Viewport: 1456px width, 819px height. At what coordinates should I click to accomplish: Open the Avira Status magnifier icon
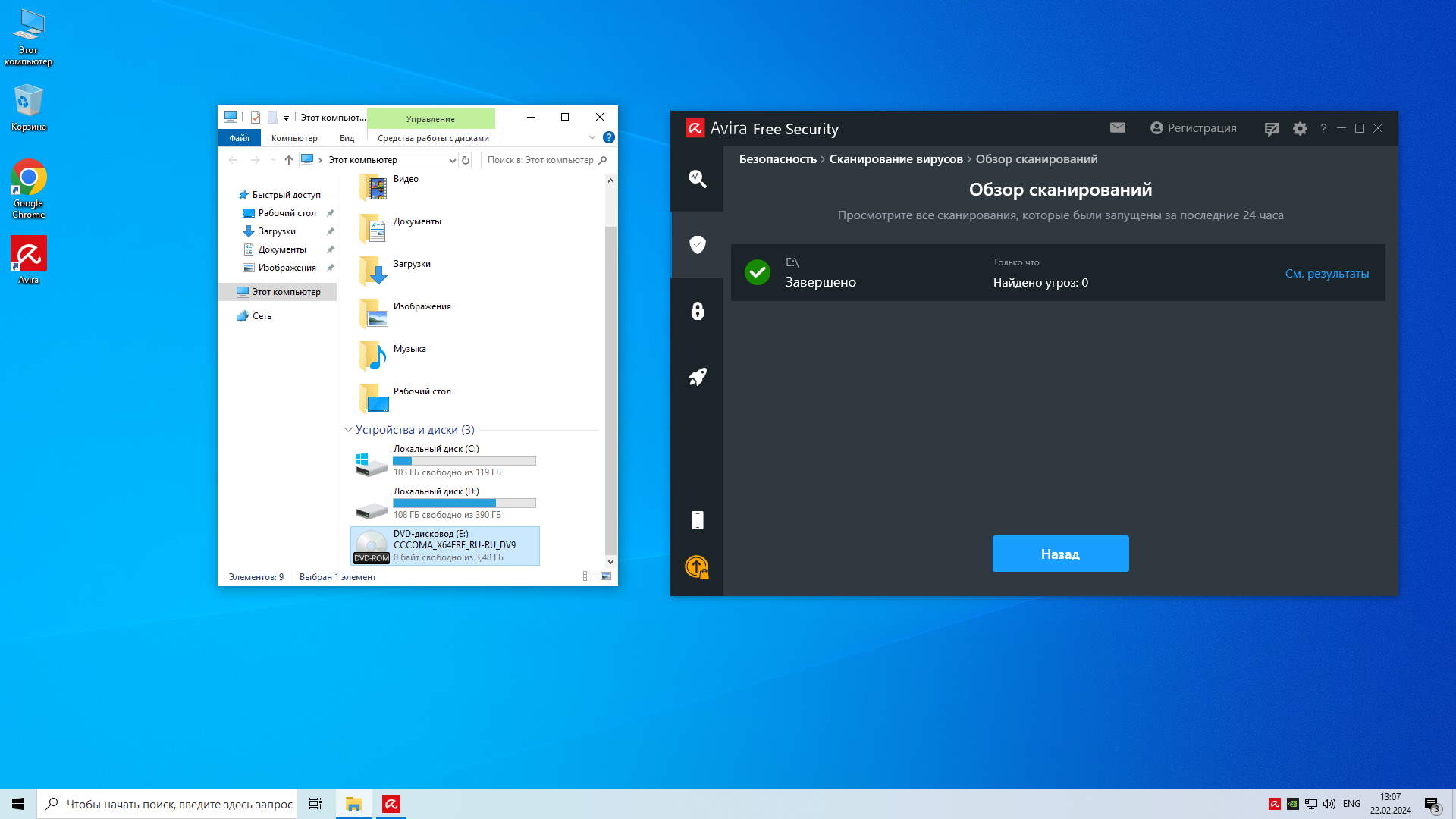pyautogui.click(x=697, y=179)
